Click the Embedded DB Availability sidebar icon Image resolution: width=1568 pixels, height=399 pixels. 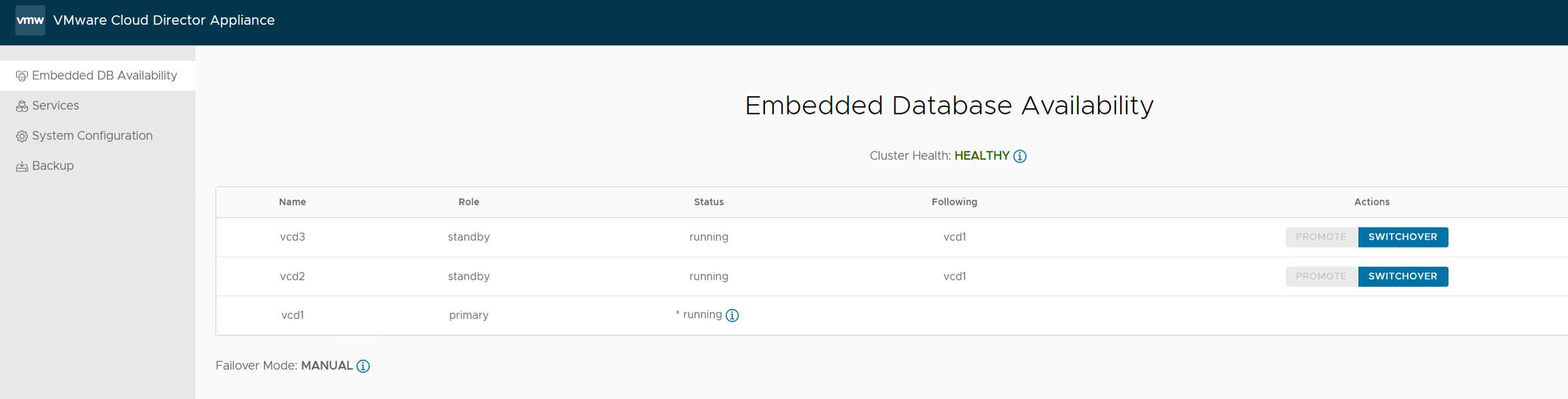point(21,76)
